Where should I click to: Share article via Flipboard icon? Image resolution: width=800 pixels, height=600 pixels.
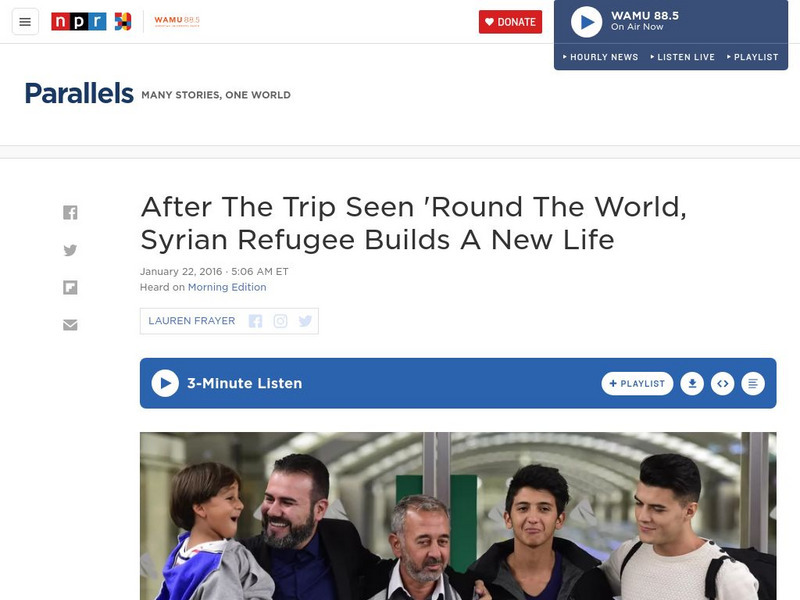pos(70,288)
